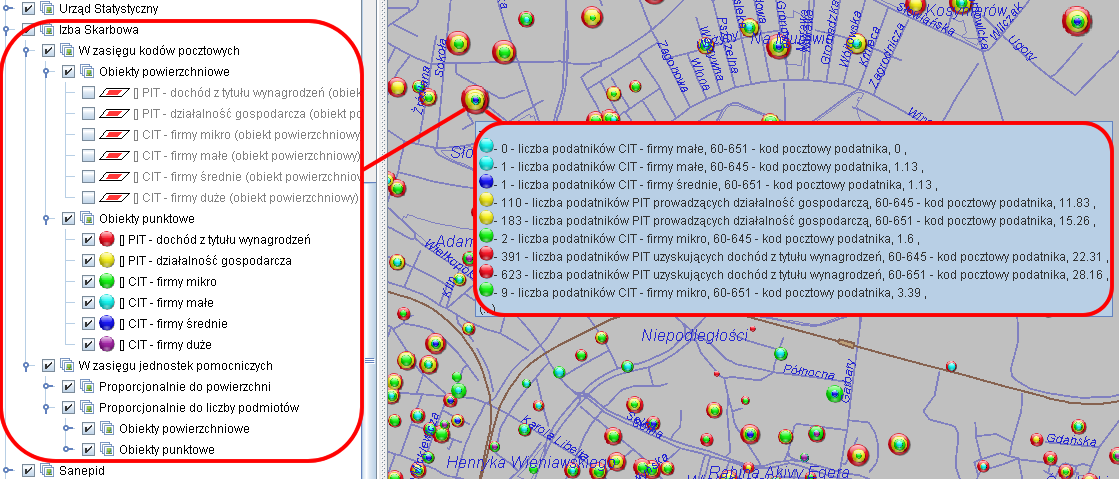The height and width of the screenshot is (479, 1119).
Task: Click the blue CIT firmy średnie icon
Action: click(x=109, y=324)
